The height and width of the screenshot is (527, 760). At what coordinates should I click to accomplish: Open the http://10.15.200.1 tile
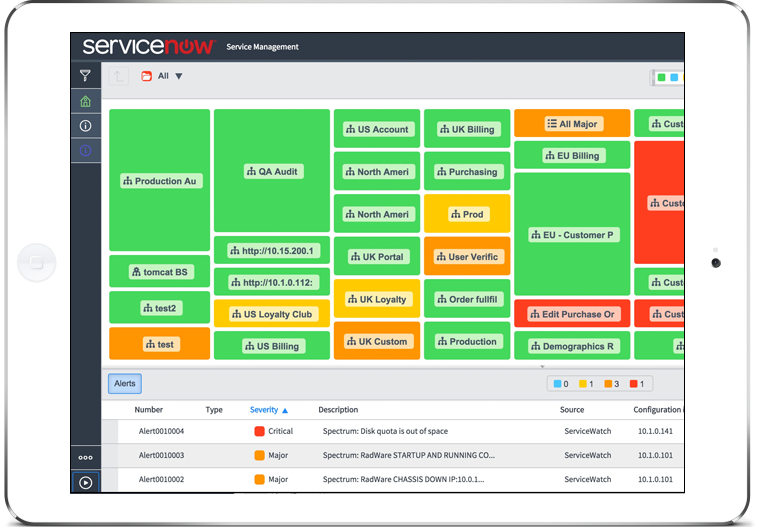(272, 250)
